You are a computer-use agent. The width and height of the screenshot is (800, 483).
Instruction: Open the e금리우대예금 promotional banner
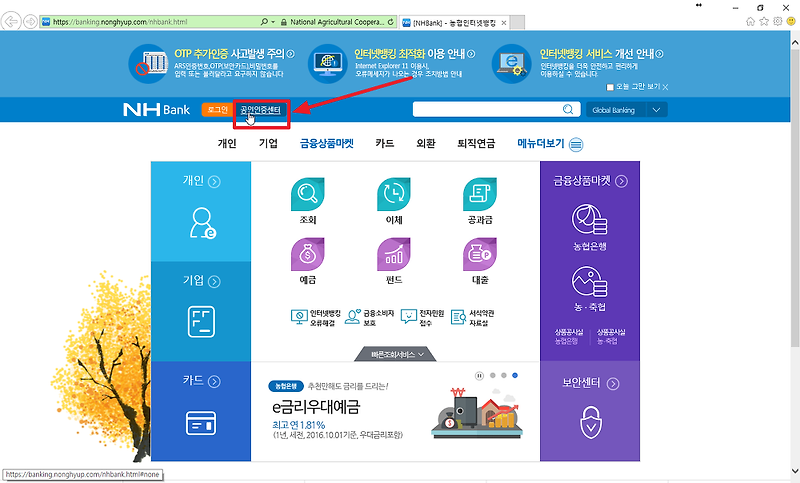pos(396,412)
